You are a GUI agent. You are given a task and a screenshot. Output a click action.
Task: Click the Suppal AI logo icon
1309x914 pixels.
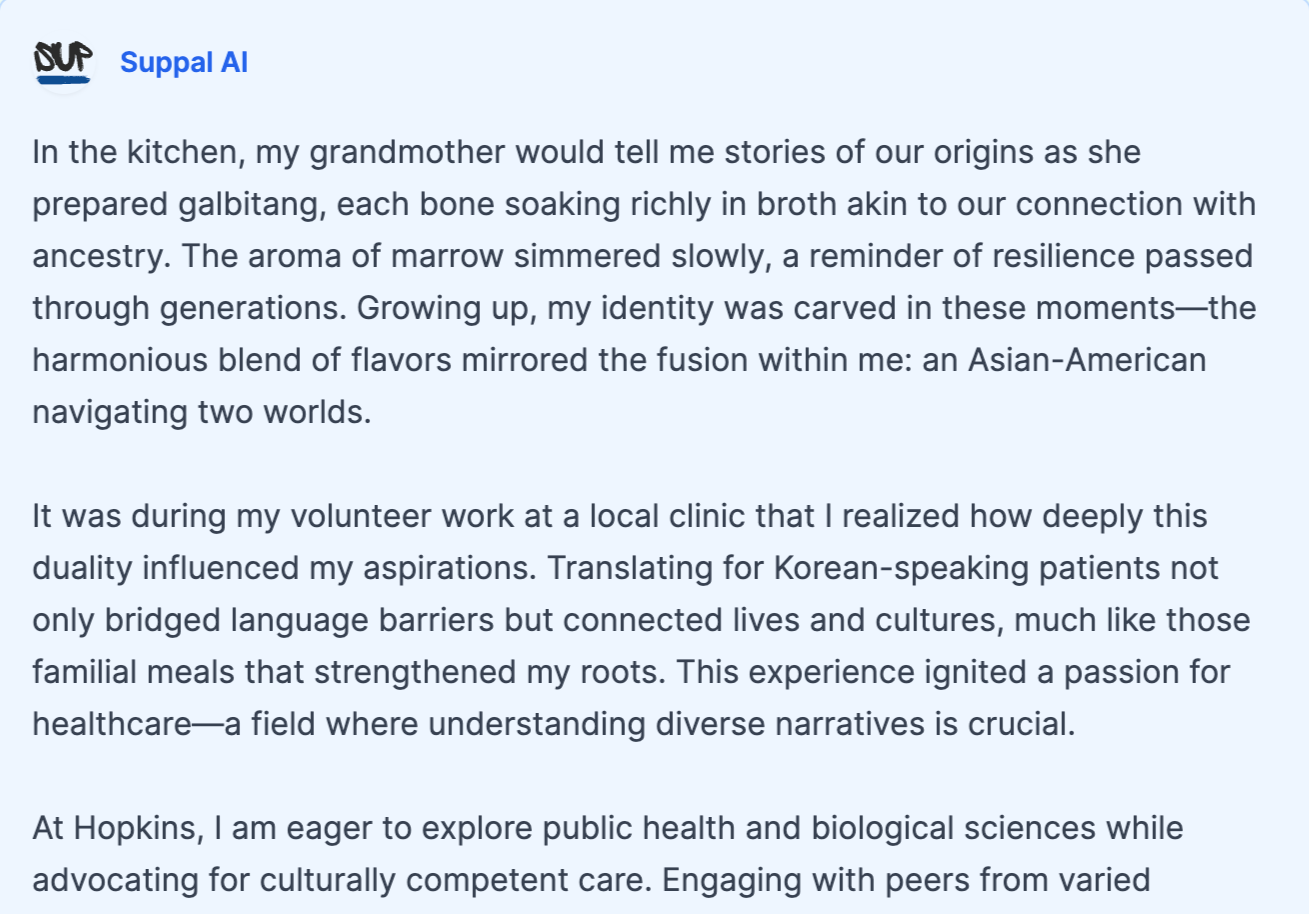tap(63, 63)
